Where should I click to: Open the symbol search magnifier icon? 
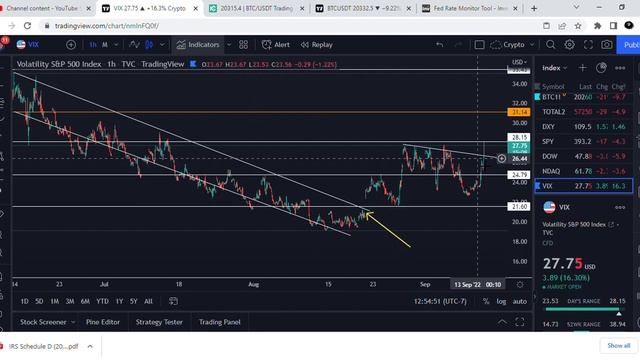pyautogui.click(x=551, y=45)
